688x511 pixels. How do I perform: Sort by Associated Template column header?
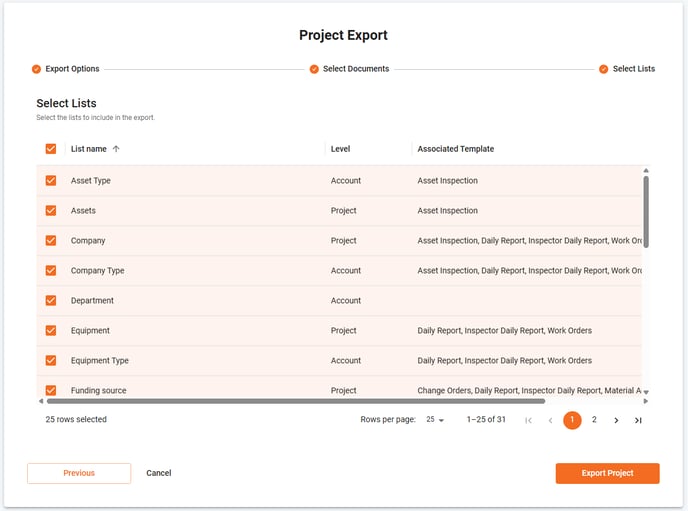pos(455,149)
